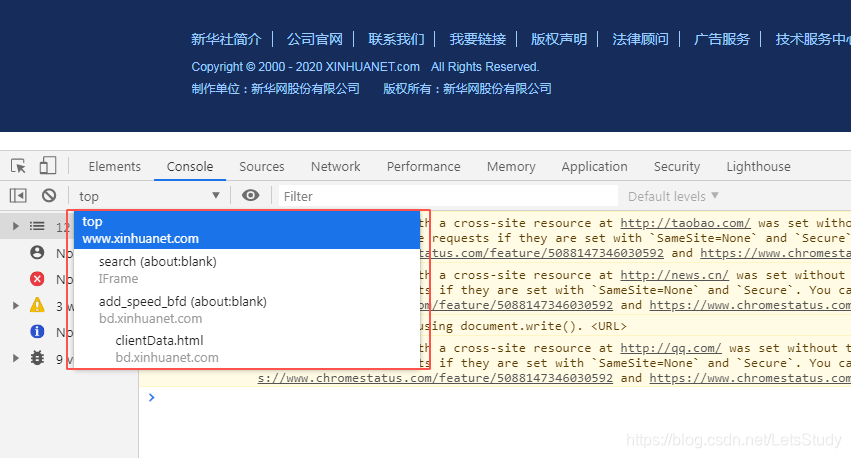Select the messages list icon
Screen dimensions: 851x458
coord(37,226)
